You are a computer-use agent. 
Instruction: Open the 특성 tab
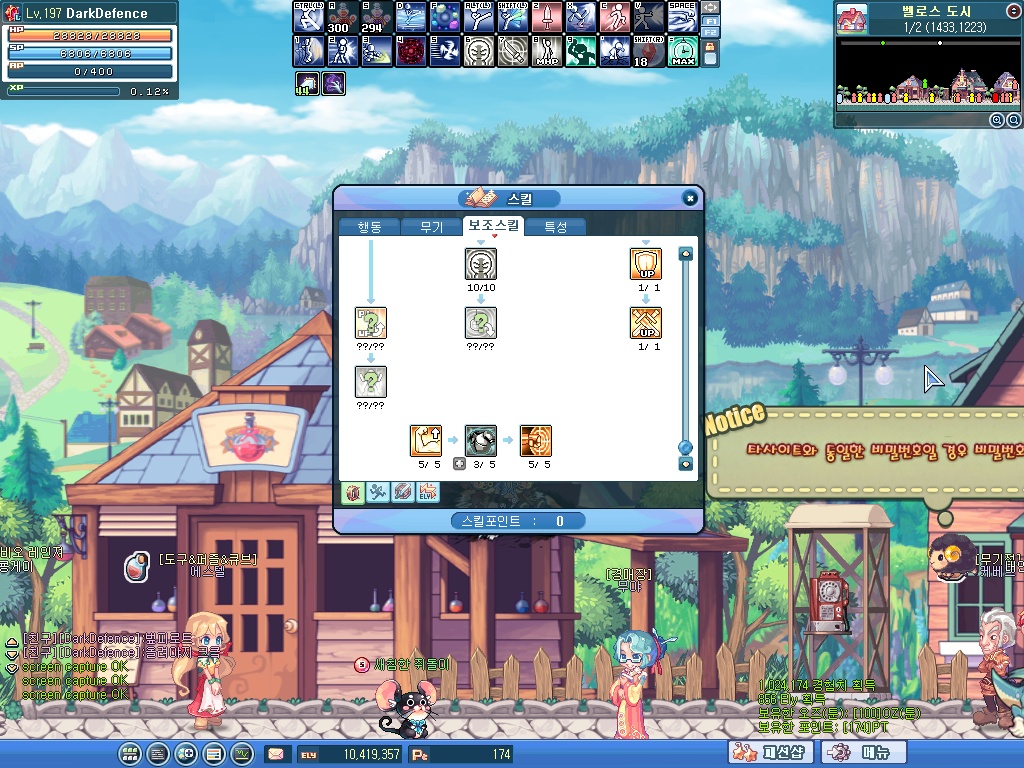556,227
